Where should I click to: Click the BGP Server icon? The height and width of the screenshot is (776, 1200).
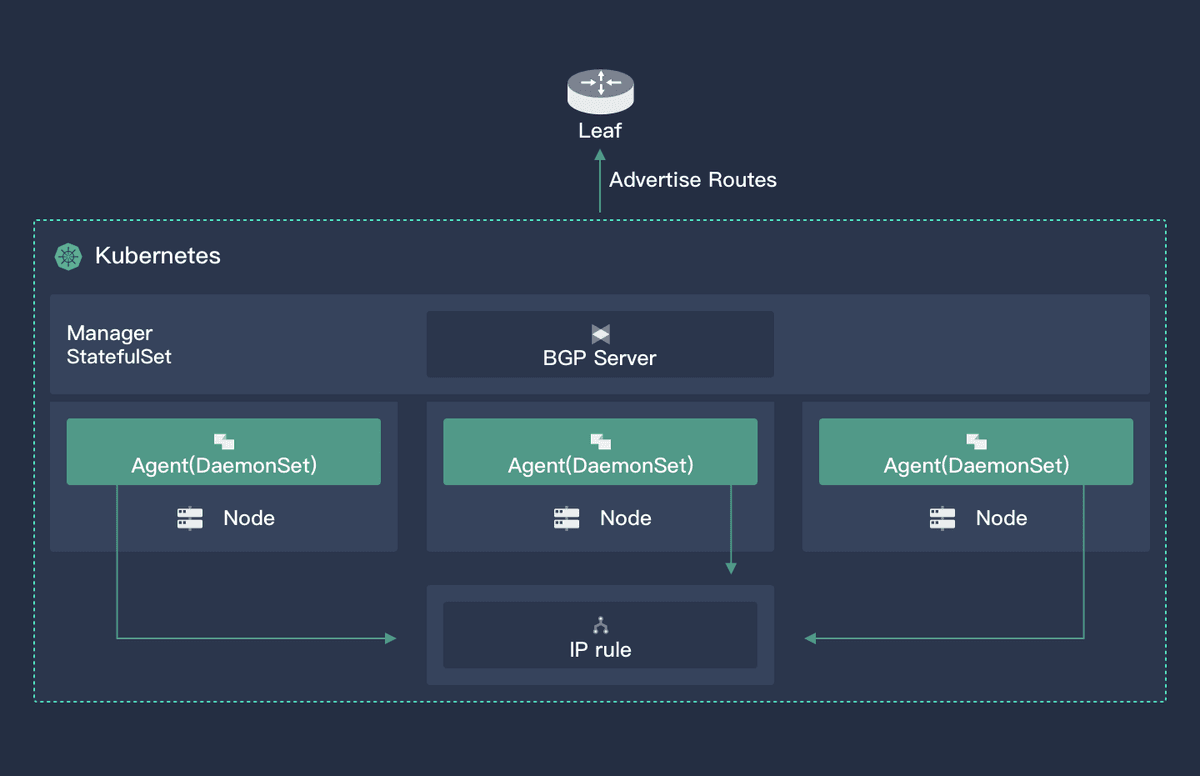[x=600, y=334]
